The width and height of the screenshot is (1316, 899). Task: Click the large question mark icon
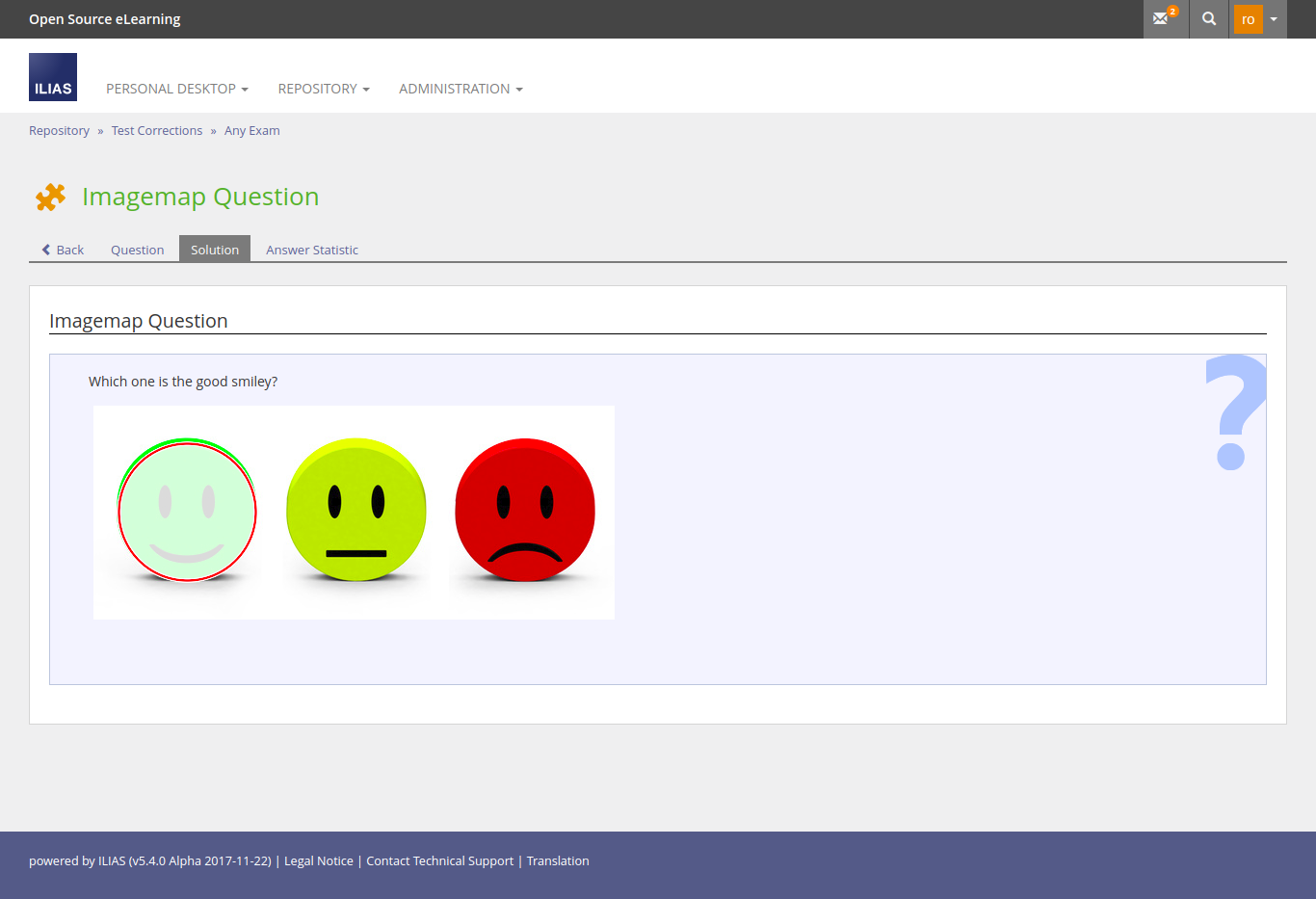click(1234, 412)
